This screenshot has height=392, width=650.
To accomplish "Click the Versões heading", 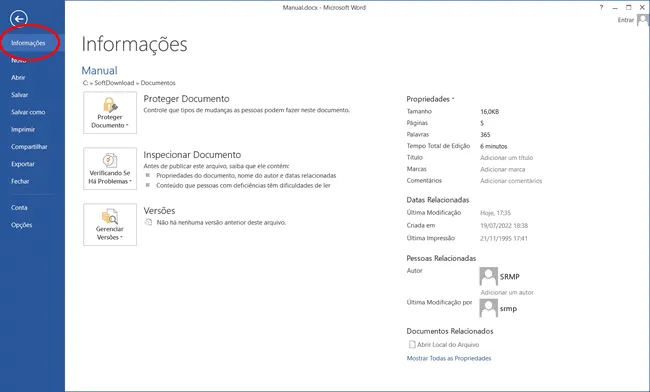I will pos(159,211).
